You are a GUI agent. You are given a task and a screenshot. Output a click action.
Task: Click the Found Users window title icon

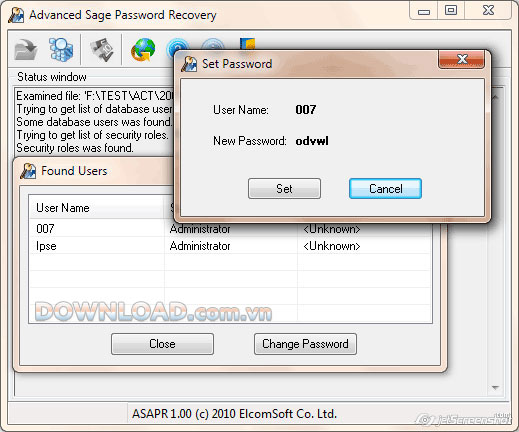coord(28,171)
